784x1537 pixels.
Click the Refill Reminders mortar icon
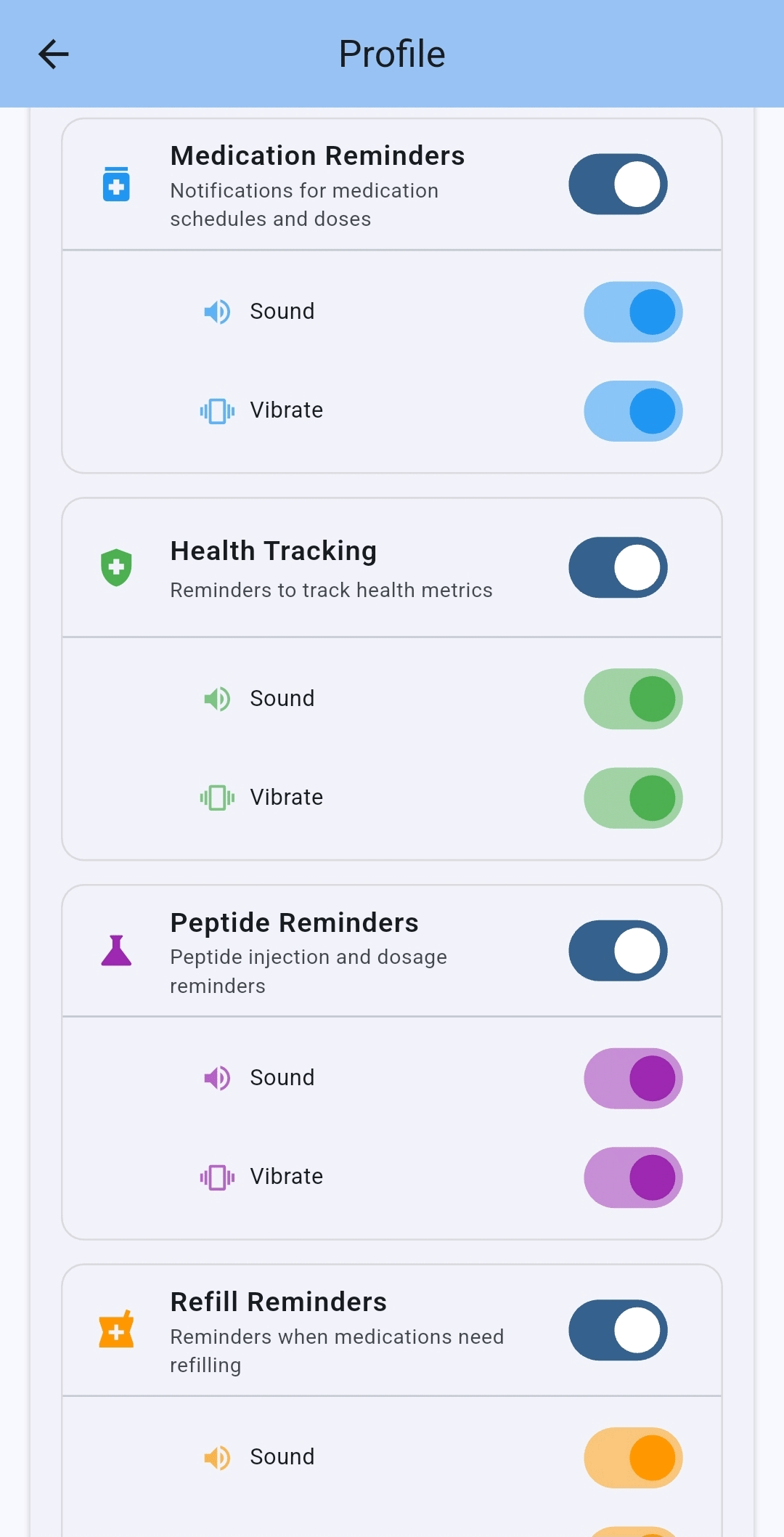point(115,1330)
